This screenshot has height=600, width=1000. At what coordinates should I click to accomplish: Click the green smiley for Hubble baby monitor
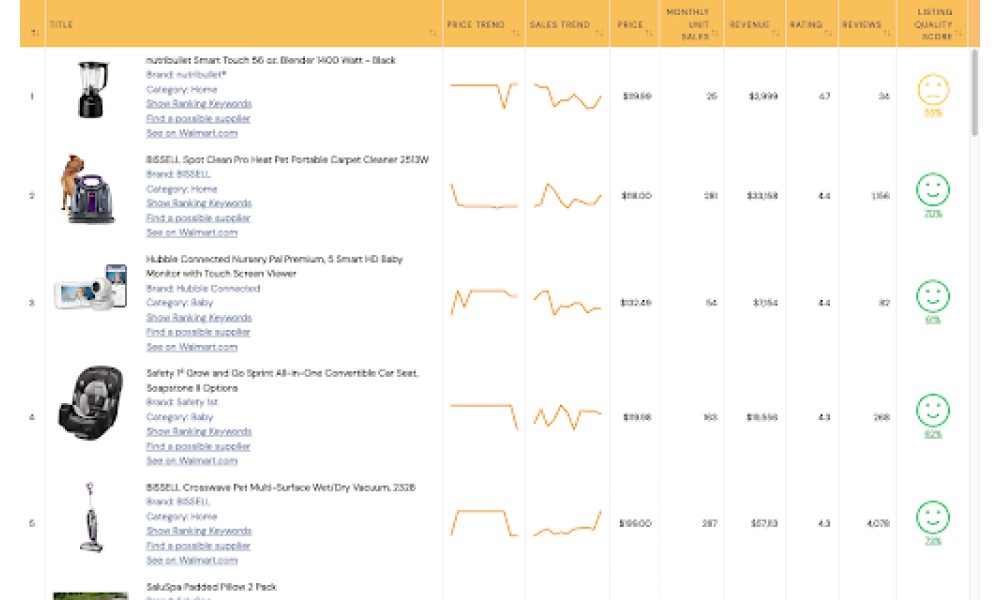tap(933, 296)
